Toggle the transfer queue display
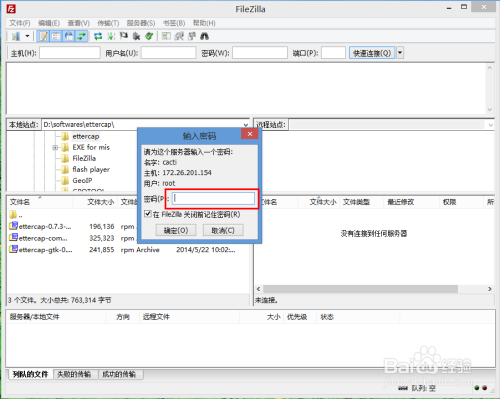 pyautogui.click(x=81, y=36)
